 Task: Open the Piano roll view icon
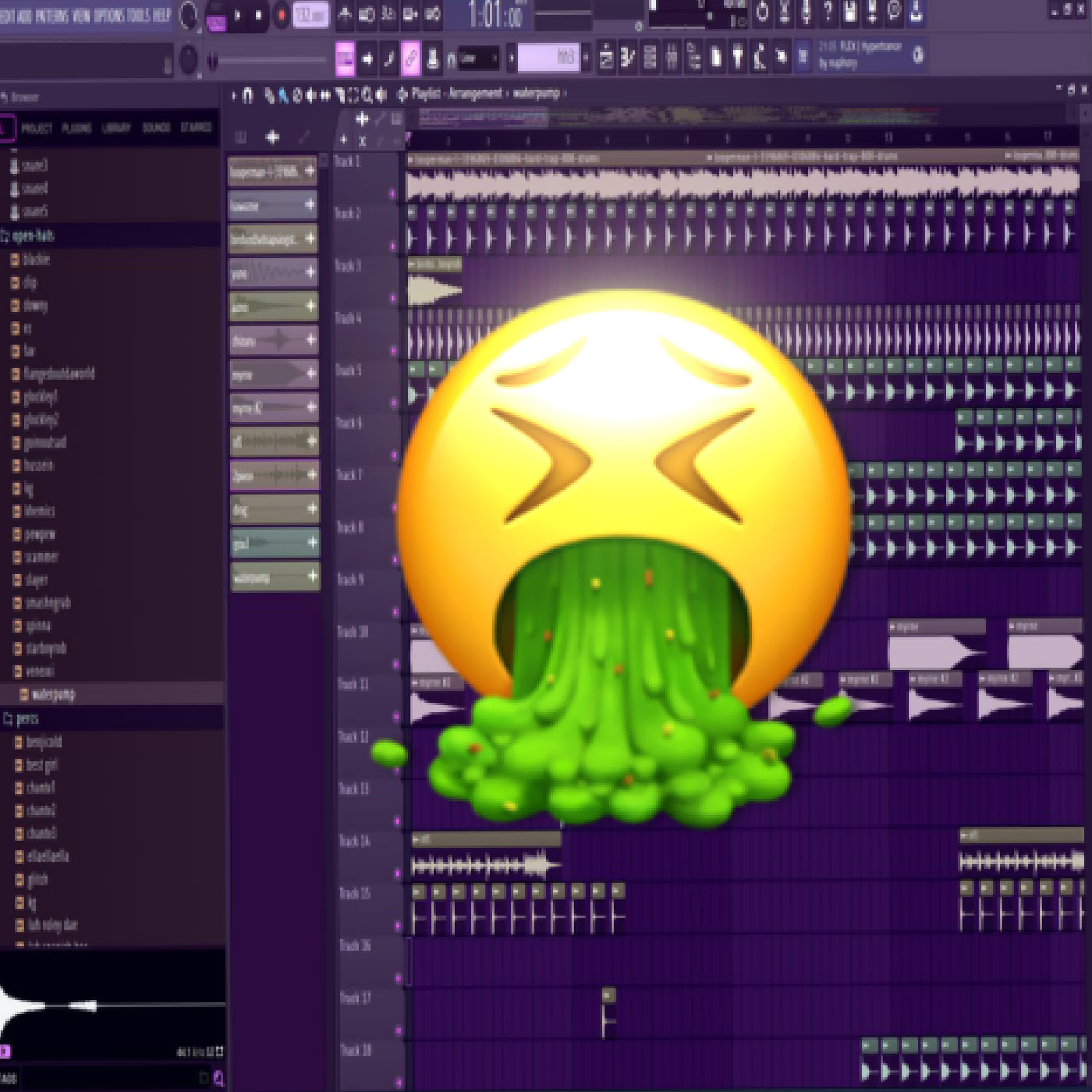point(628,57)
